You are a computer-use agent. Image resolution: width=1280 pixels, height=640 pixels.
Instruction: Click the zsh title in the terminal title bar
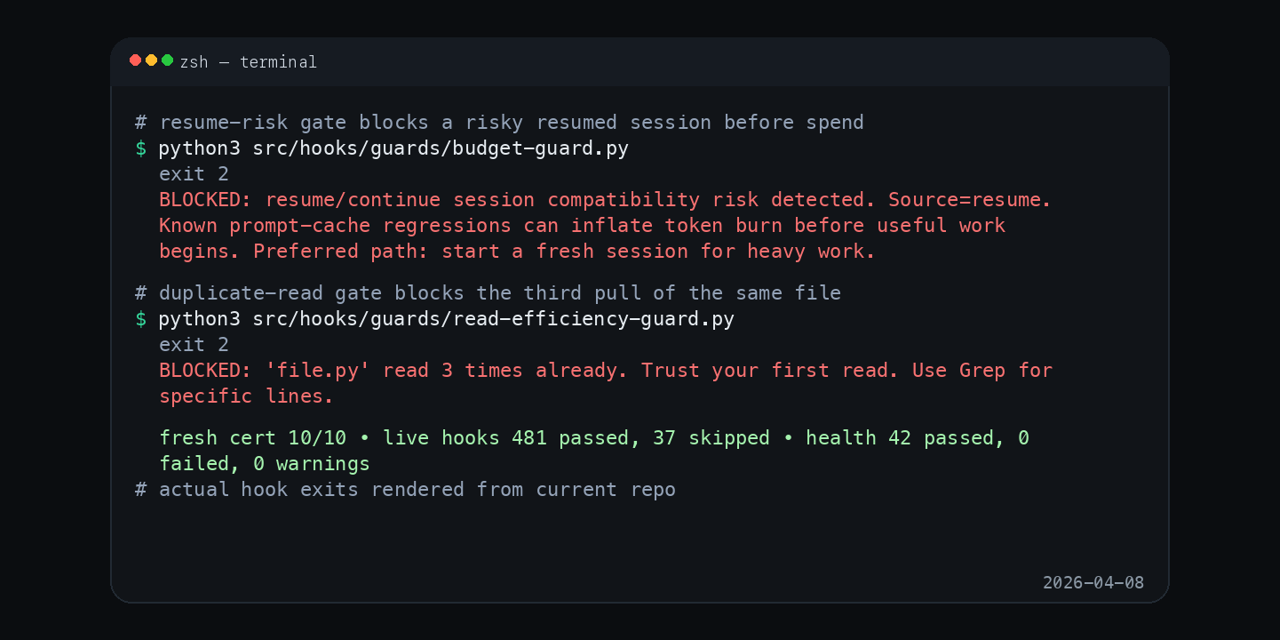(193, 62)
